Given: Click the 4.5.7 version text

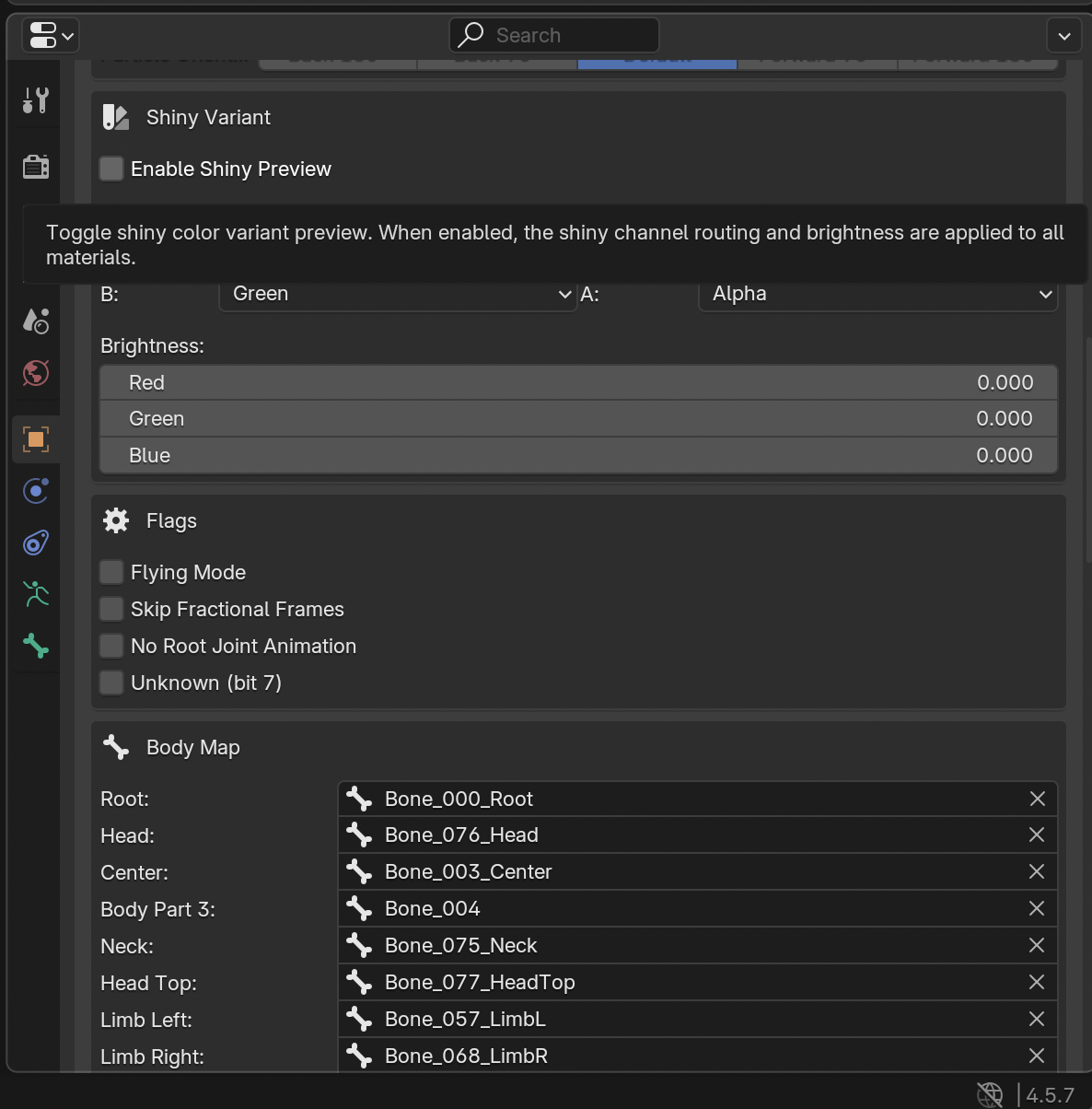Looking at the screenshot, I should (1051, 1095).
